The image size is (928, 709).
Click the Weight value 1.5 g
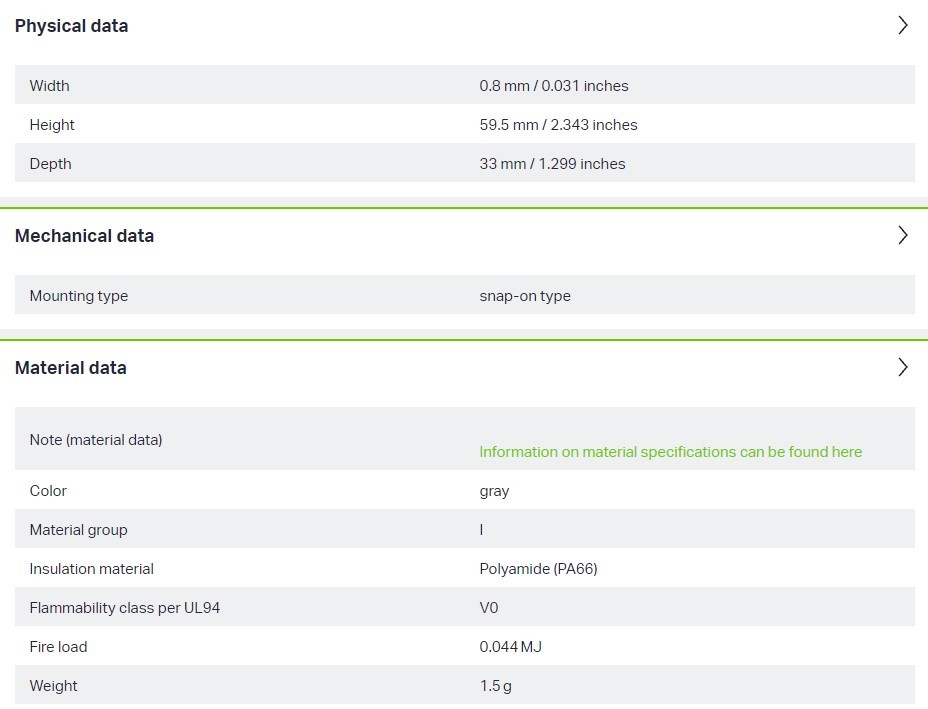496,686
